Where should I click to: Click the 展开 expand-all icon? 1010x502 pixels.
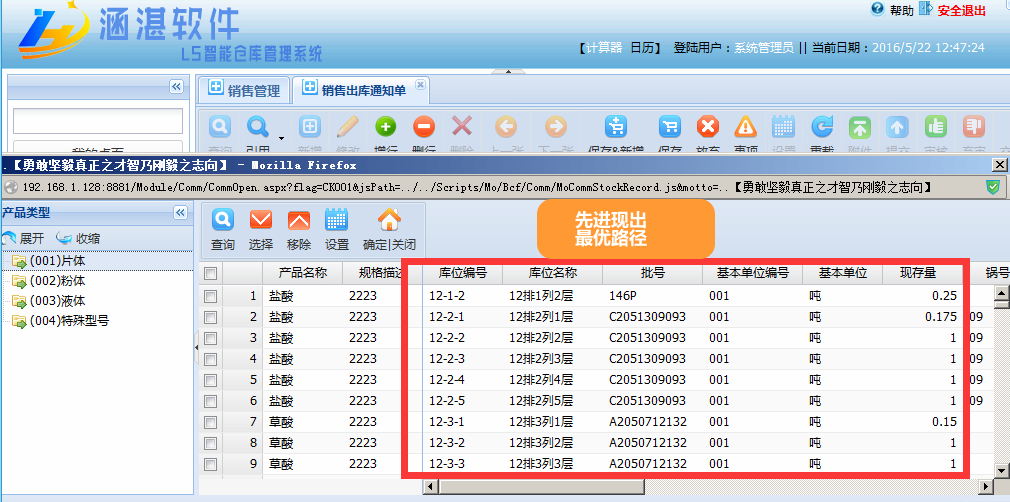10,239
